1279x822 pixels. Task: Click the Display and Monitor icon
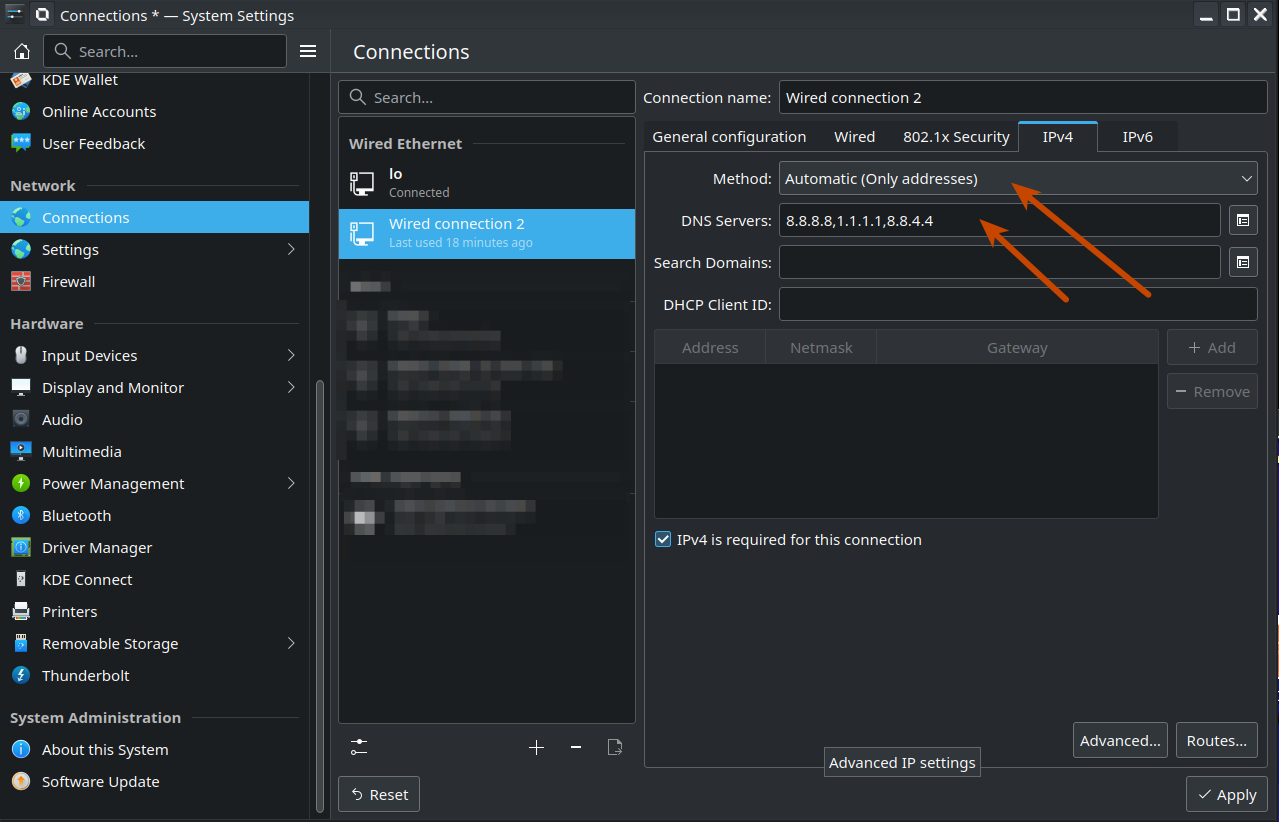(21, 388)
